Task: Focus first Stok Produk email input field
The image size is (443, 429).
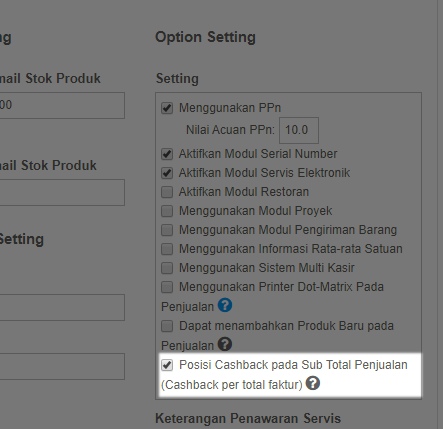Action: (x=62, y=106)
